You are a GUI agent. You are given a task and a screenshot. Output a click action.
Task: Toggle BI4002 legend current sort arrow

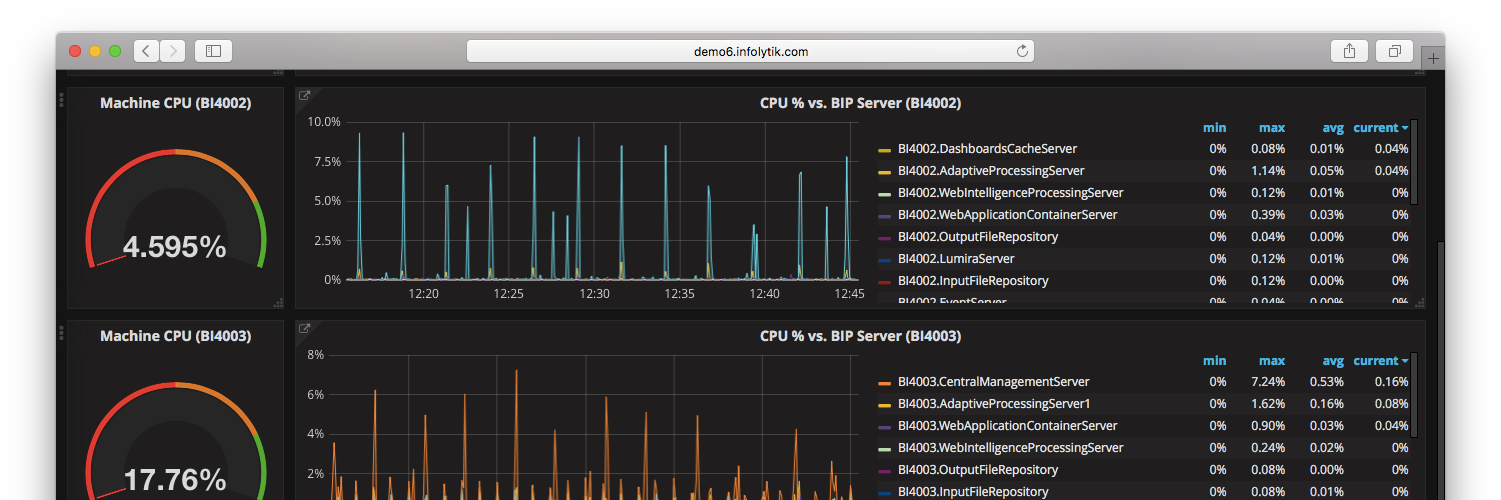coord(1404,128)
